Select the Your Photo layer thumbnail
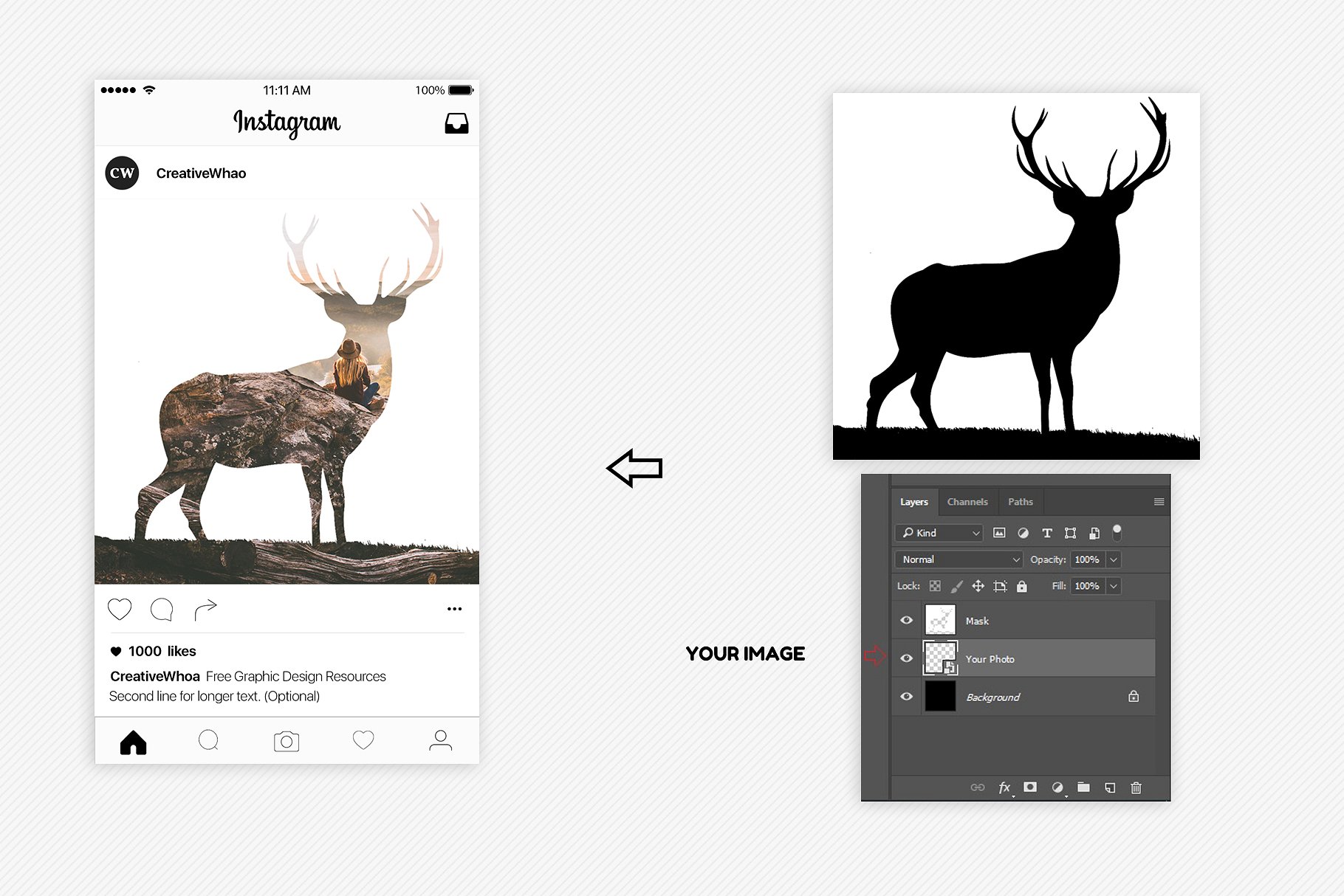 (939, 657)
